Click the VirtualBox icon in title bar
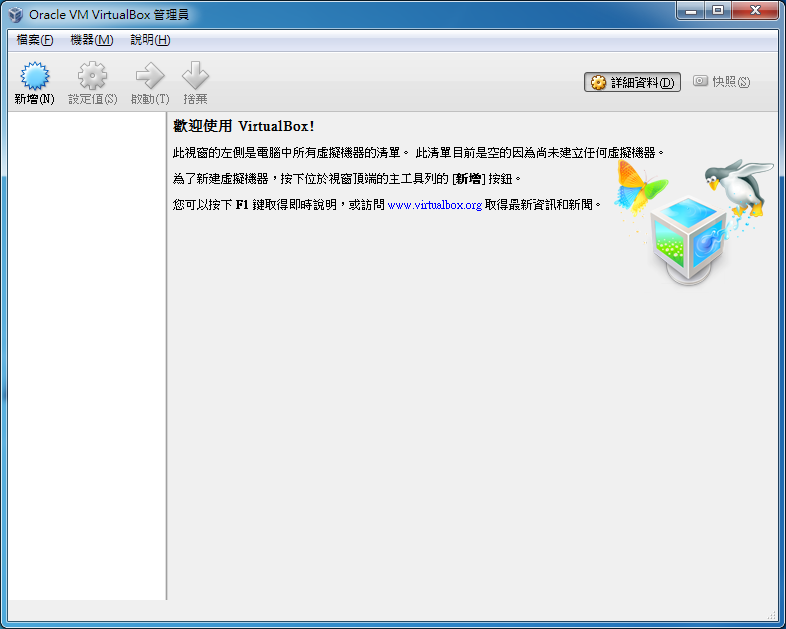786x629 pixels. coord(16,15)
